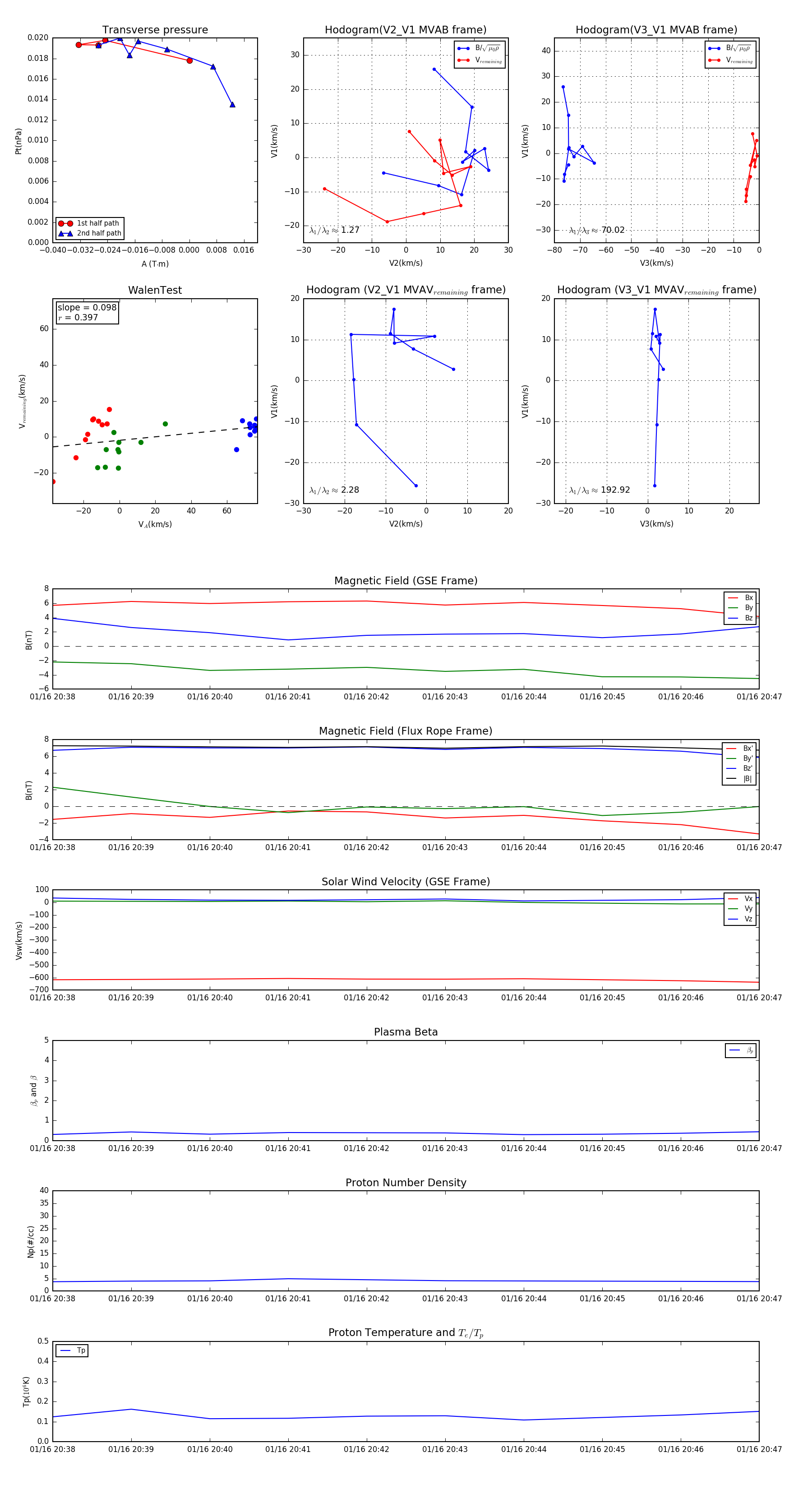
Task: Click the lowest blue triangle in Transverse pressure plot
Action: [232, 105]
